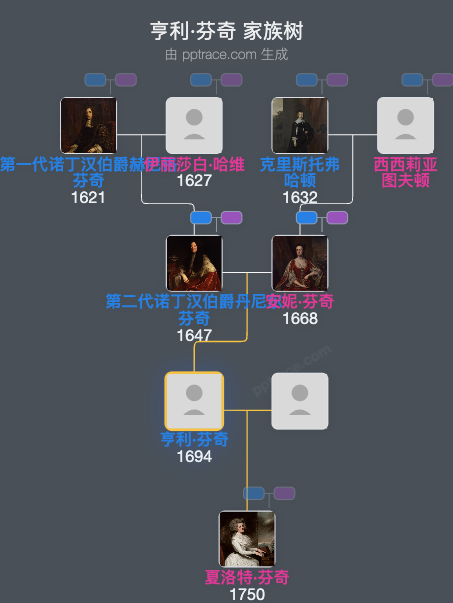Open 夏洛特·芬奇 portrait thumbnail
This screenshot has height=603, width=453.
point(247,539)
